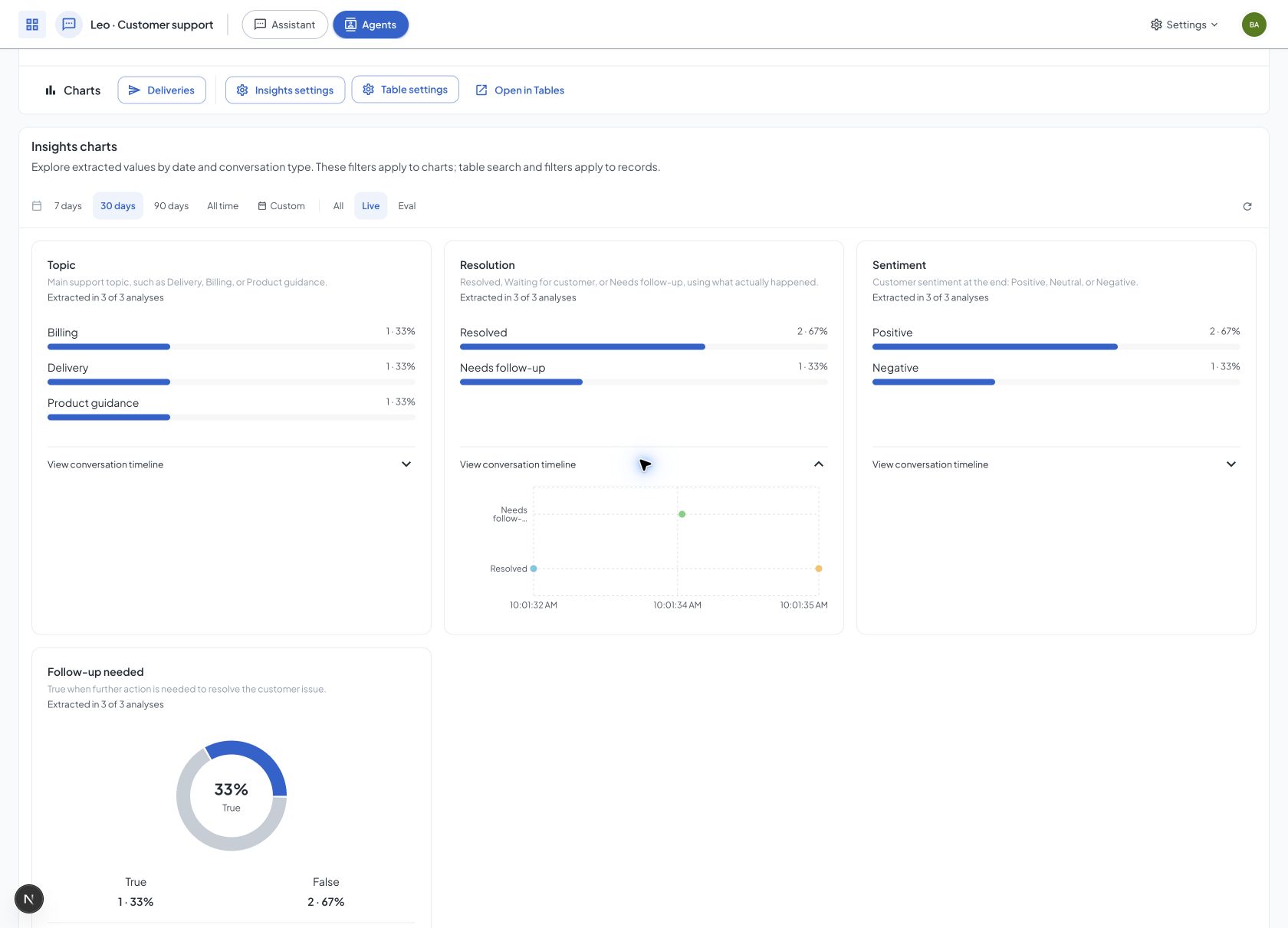1288x928 pixels.
Task: Open Insights settings
Action: [x=285, y=90]
